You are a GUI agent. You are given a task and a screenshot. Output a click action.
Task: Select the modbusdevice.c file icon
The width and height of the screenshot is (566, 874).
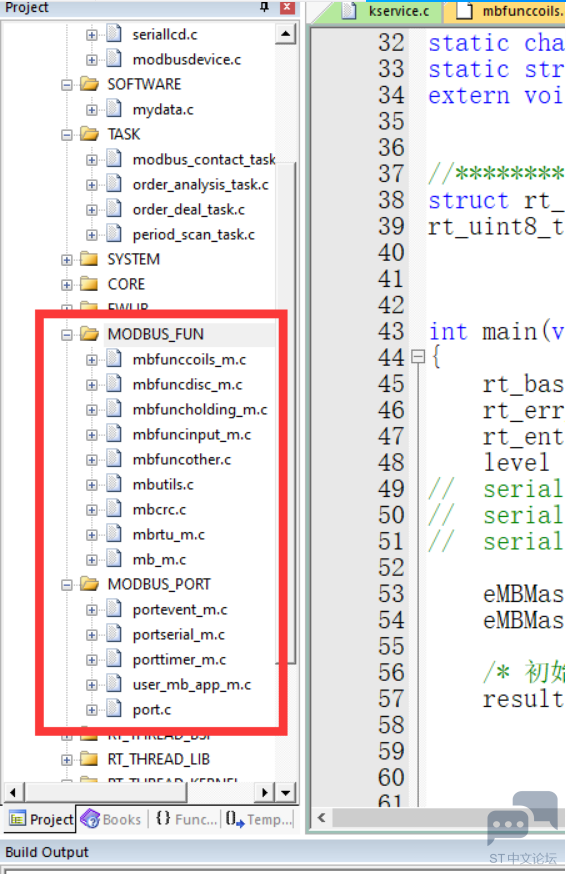114,59
